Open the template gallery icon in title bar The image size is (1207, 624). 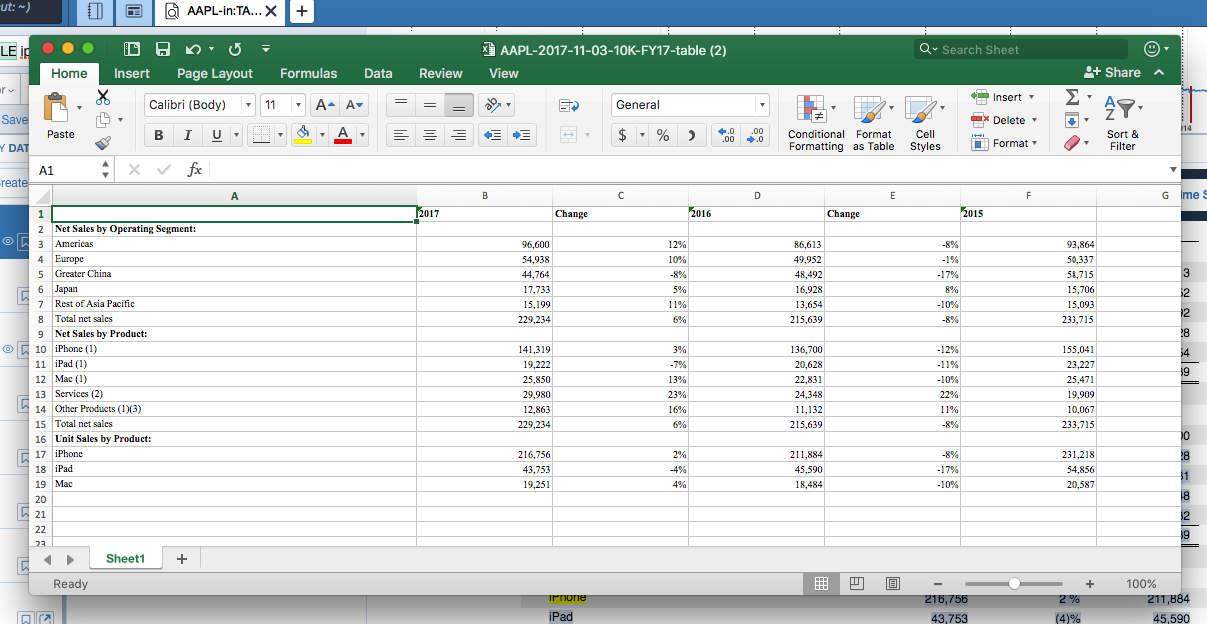point(131,49)
